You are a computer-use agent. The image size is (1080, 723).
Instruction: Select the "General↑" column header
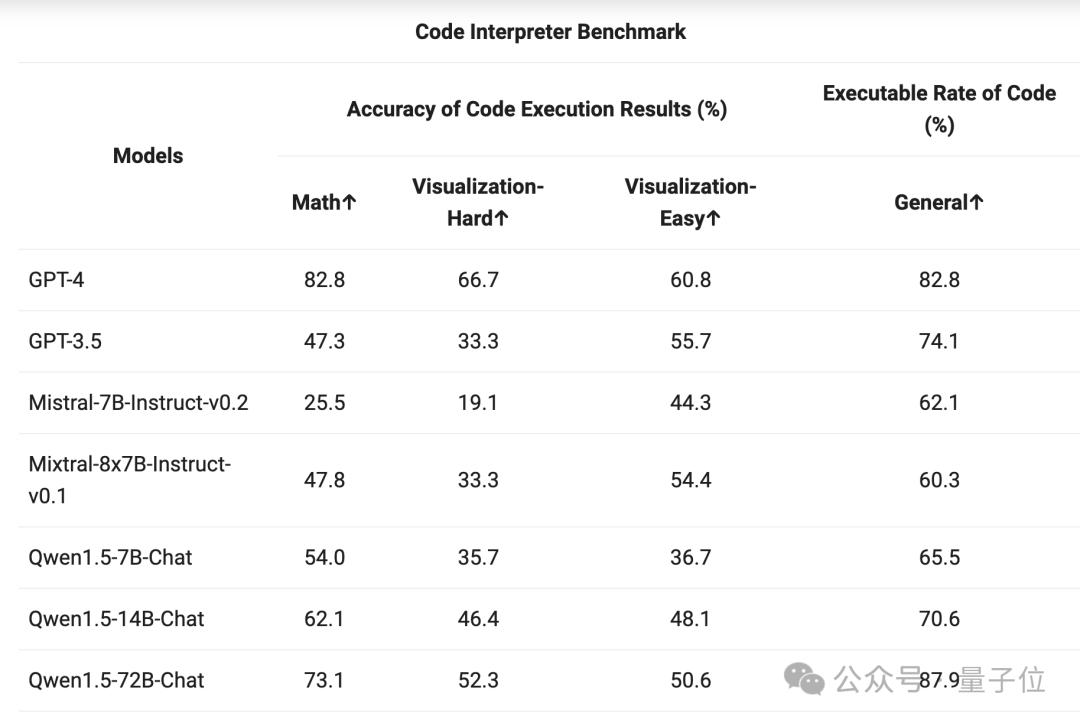[x=939, y=202]
